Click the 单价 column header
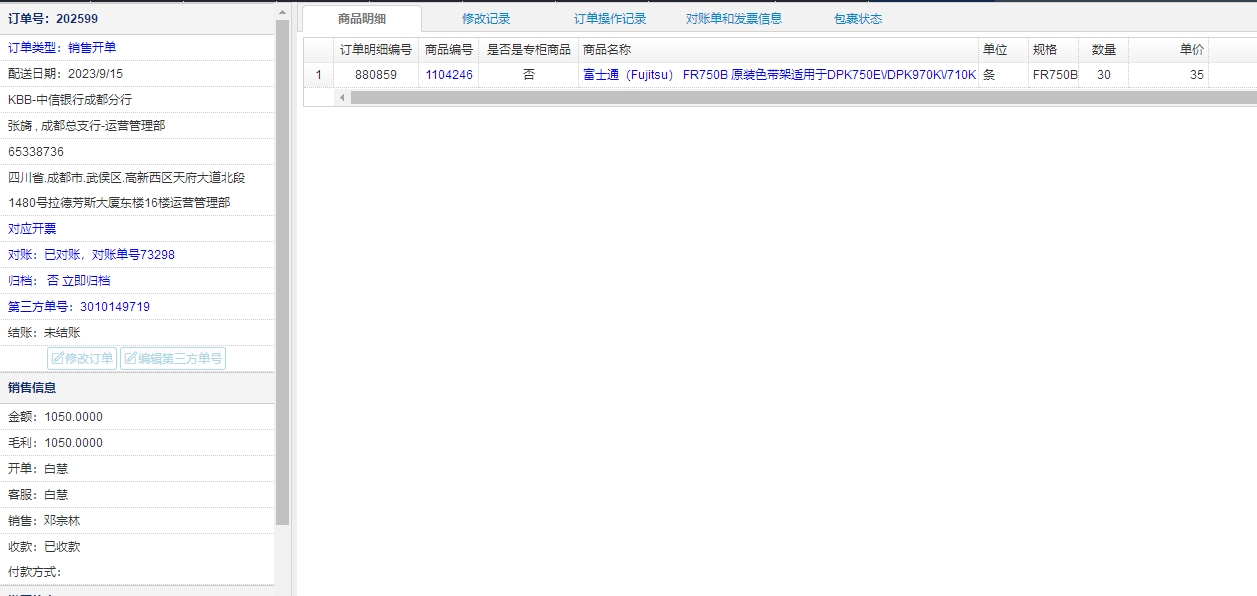 [x=1169, y=49]
